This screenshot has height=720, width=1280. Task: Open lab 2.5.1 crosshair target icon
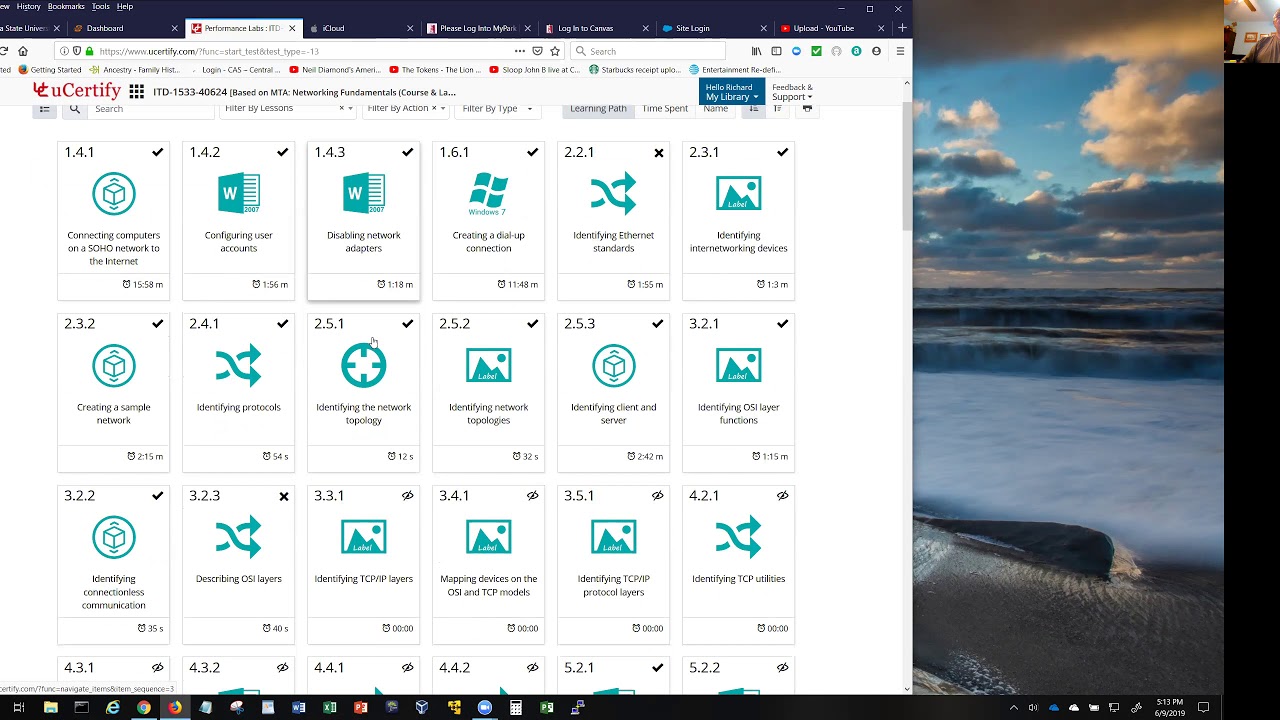[364, 366]
